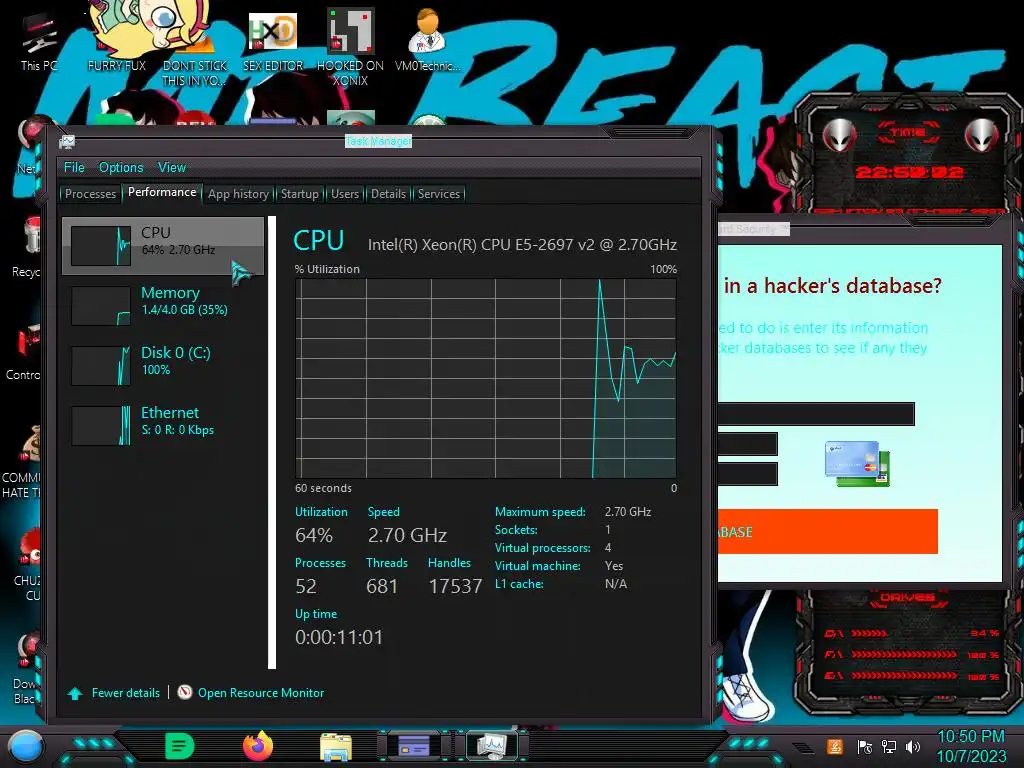Image resolution: width=1024 pixels, height=768 pixels.
Task: Click the middle black input field in the security window
Action: point(747,444)
